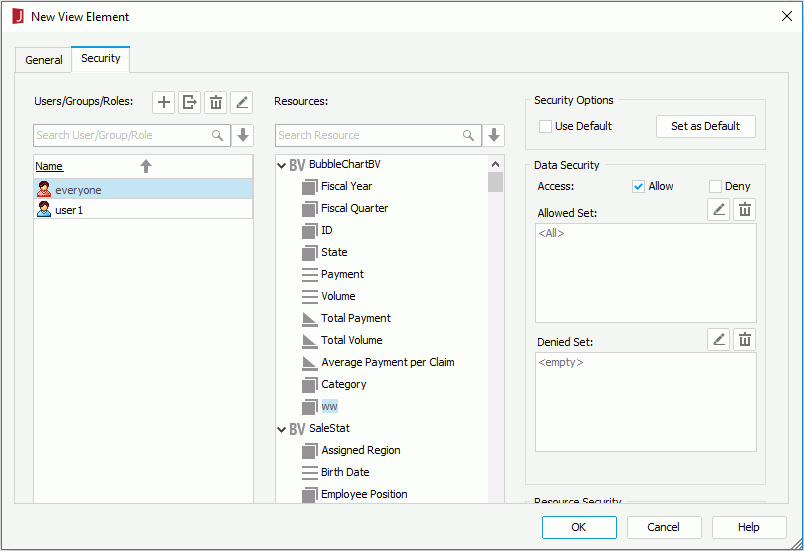This screenshot has height=551, width=804.
Task: Close the New View Element dialog
Action: [x=787, y=16]
